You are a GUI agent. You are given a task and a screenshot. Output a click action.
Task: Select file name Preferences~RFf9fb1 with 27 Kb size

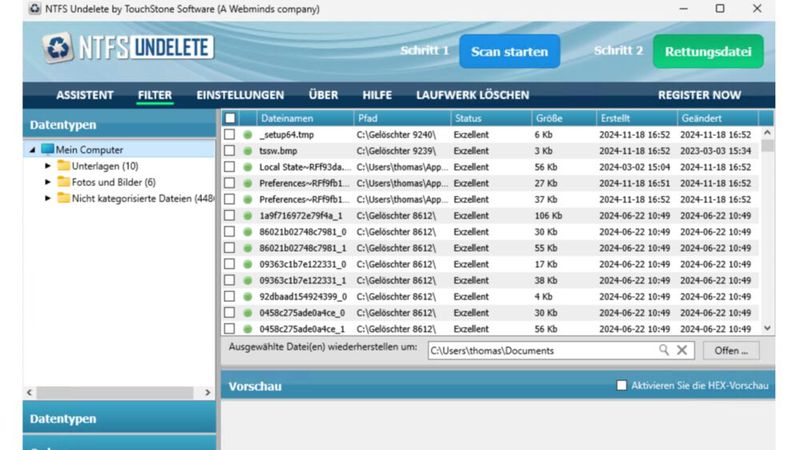point(304,183)
